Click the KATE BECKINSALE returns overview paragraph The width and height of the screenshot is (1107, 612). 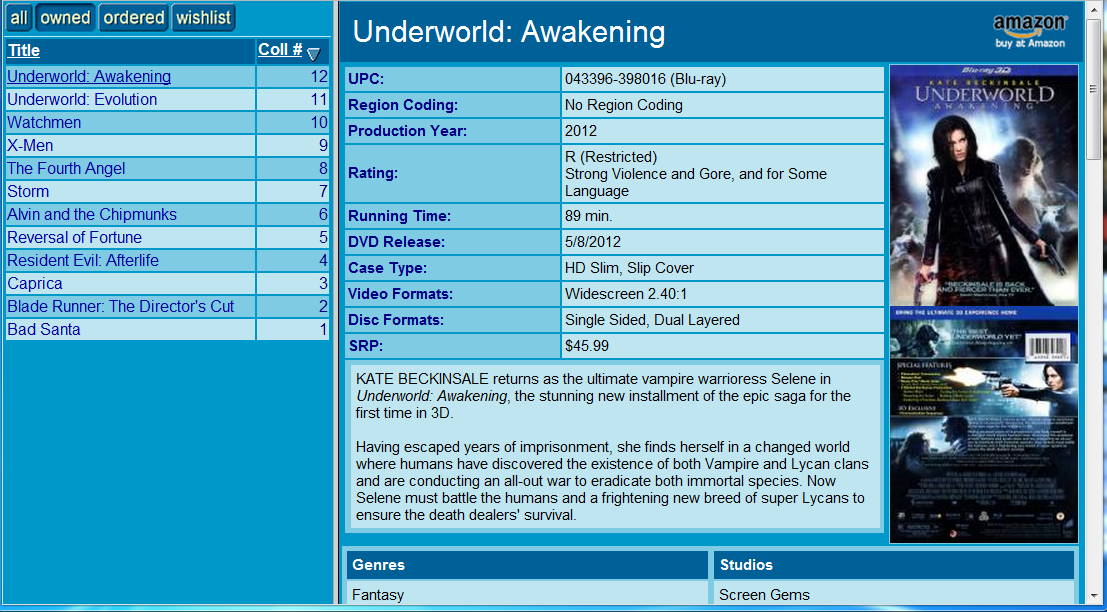(x=604, y=396)
